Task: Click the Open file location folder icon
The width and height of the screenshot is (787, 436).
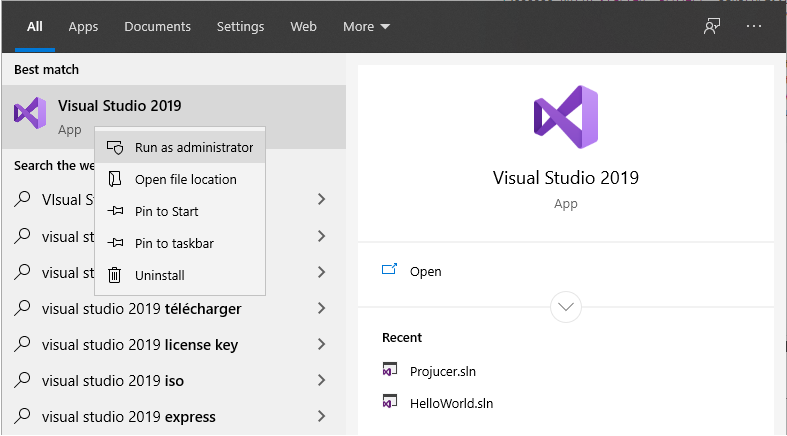Action: coord(115,180)
